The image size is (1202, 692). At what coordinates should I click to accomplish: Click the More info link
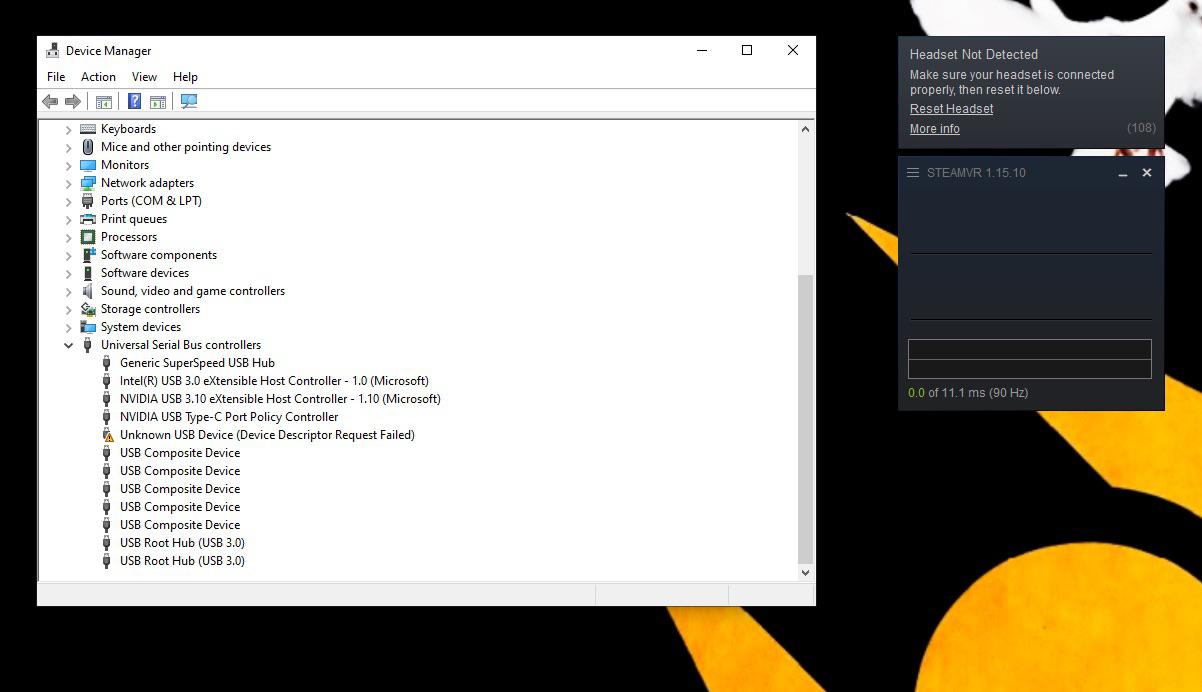click(x=934, y=128)
